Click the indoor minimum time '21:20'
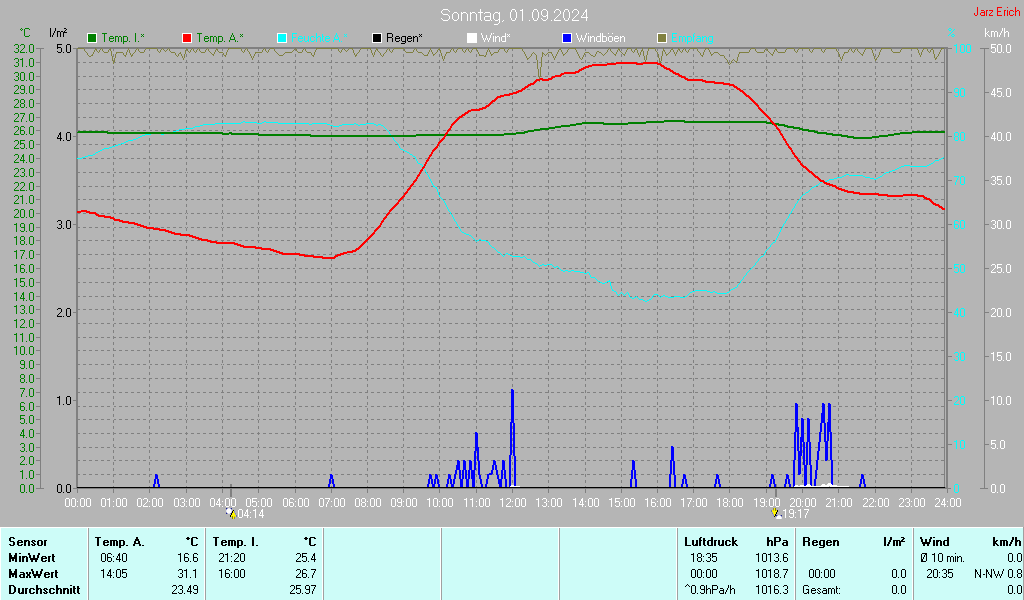1024x600 pixels. [232, 558]
